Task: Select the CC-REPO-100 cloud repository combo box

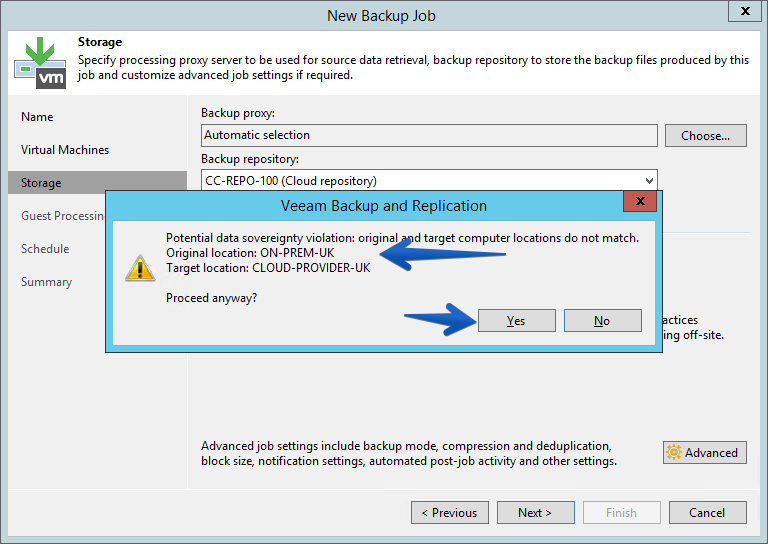Action: click(429, 181)
